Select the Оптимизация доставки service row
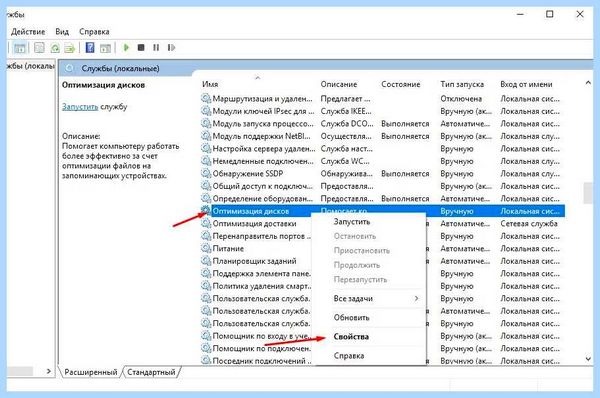Image resolution: width=600 pixels, height=398 pixels. pos(383,223)
